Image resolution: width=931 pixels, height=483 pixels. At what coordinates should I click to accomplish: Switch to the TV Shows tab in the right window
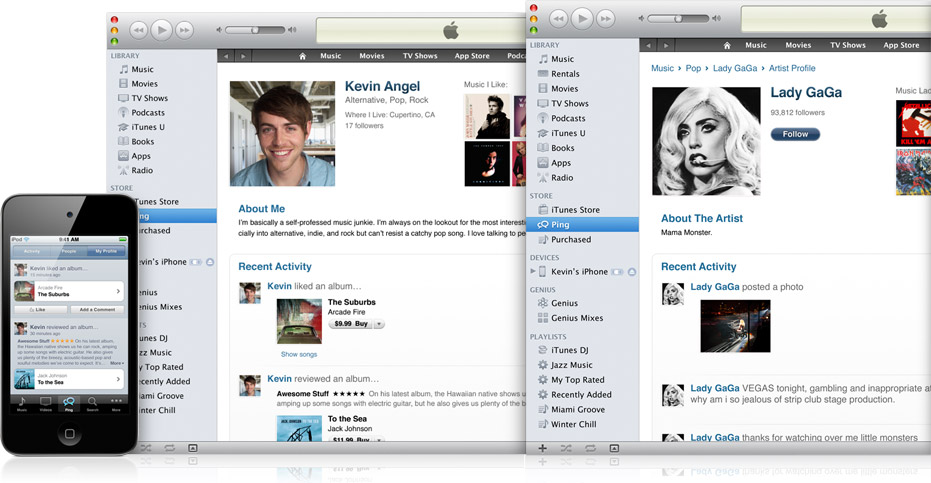[x=846, y=45]
